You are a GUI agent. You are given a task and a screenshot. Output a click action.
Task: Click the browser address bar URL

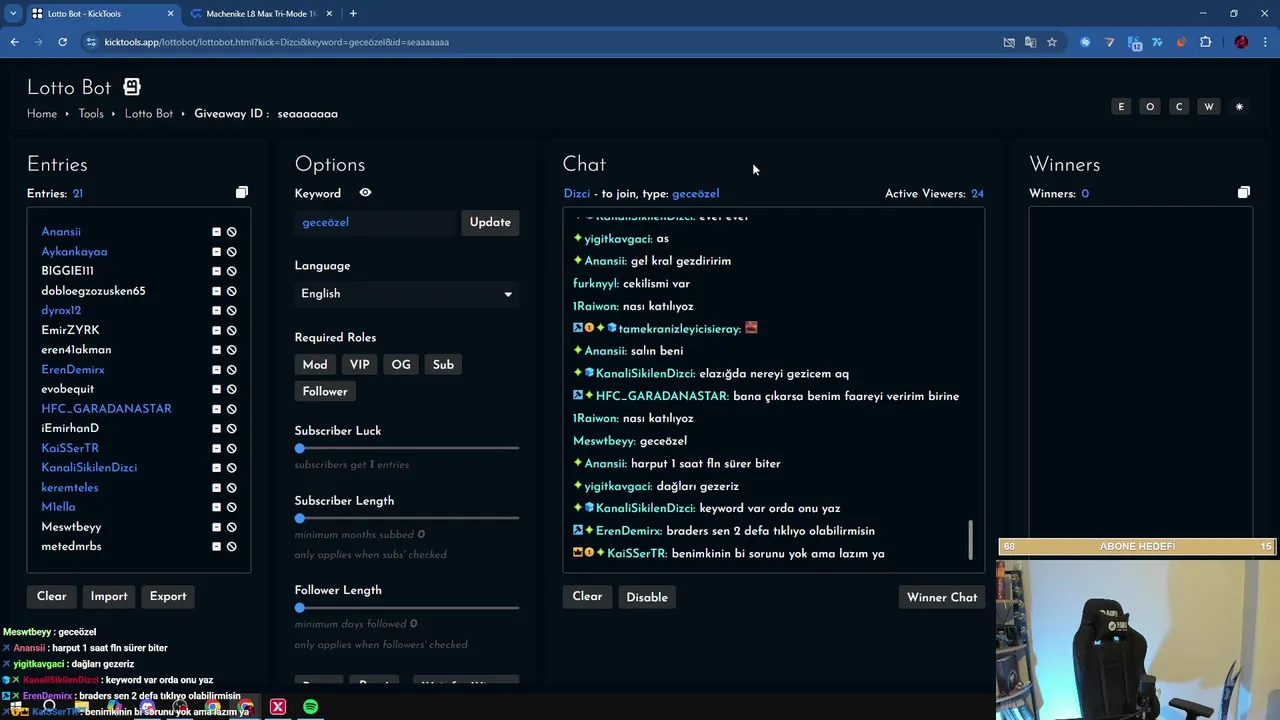277,42
